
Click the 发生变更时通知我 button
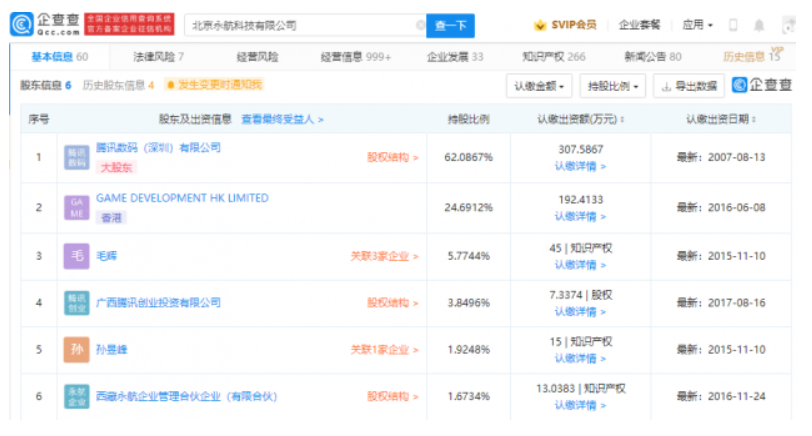[x=214, y=85]
